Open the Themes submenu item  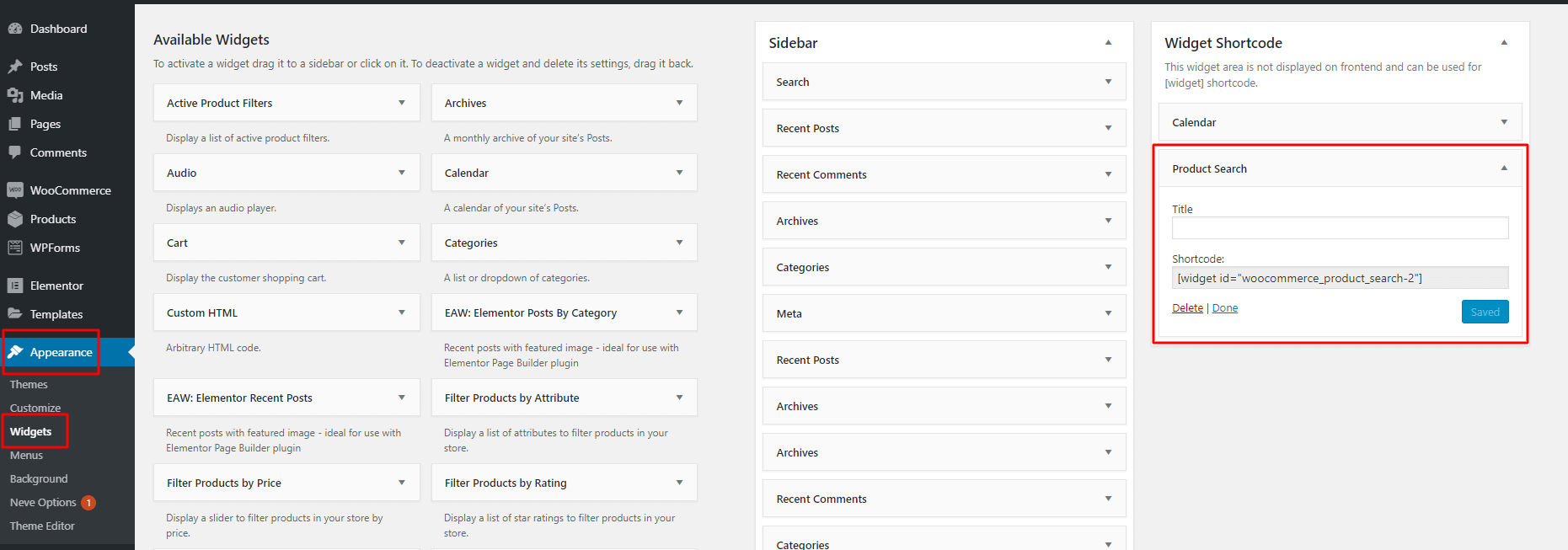(x=29, y=384)
